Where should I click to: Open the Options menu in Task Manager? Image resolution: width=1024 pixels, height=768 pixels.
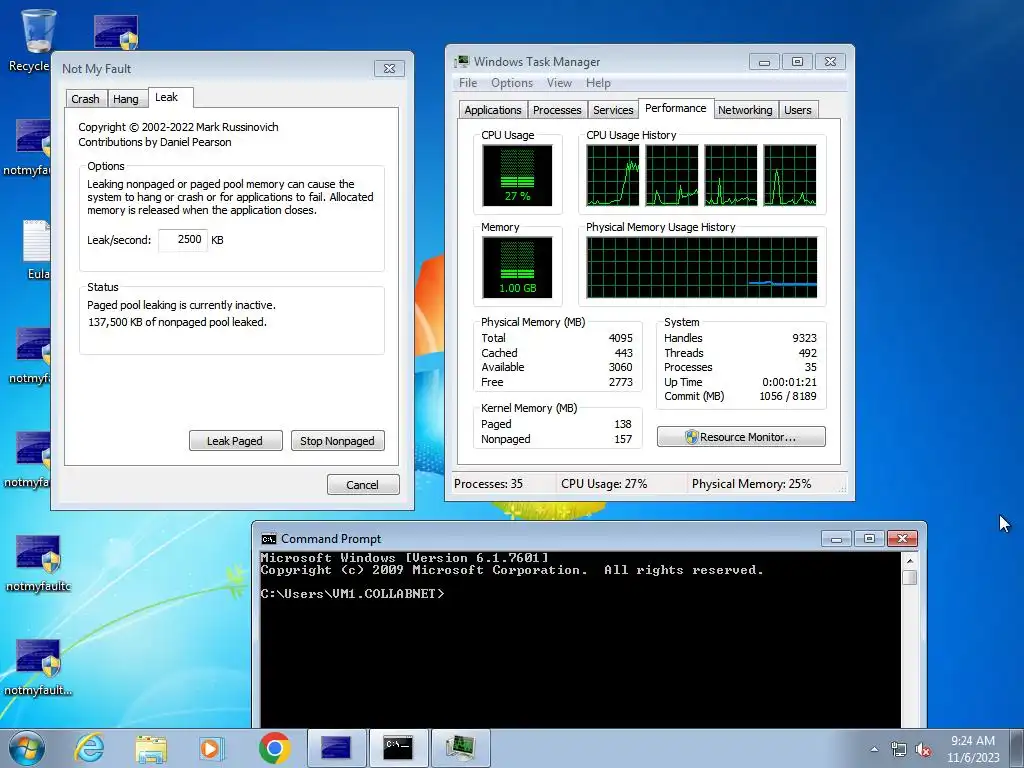(x=512, y=83)
